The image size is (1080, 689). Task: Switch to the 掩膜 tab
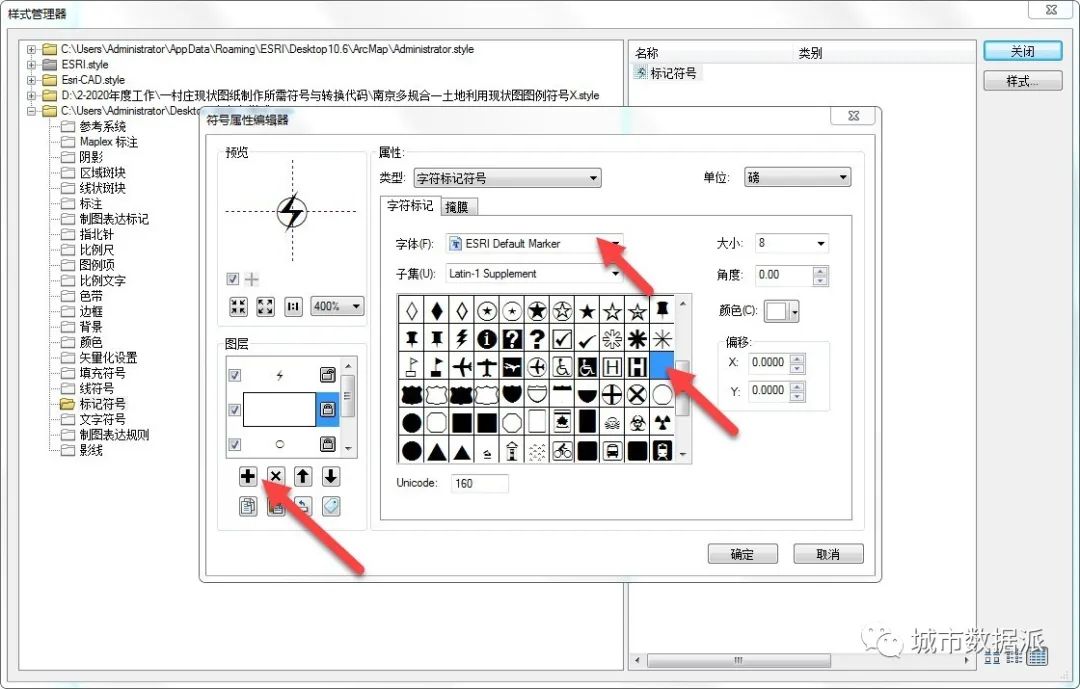457,207
